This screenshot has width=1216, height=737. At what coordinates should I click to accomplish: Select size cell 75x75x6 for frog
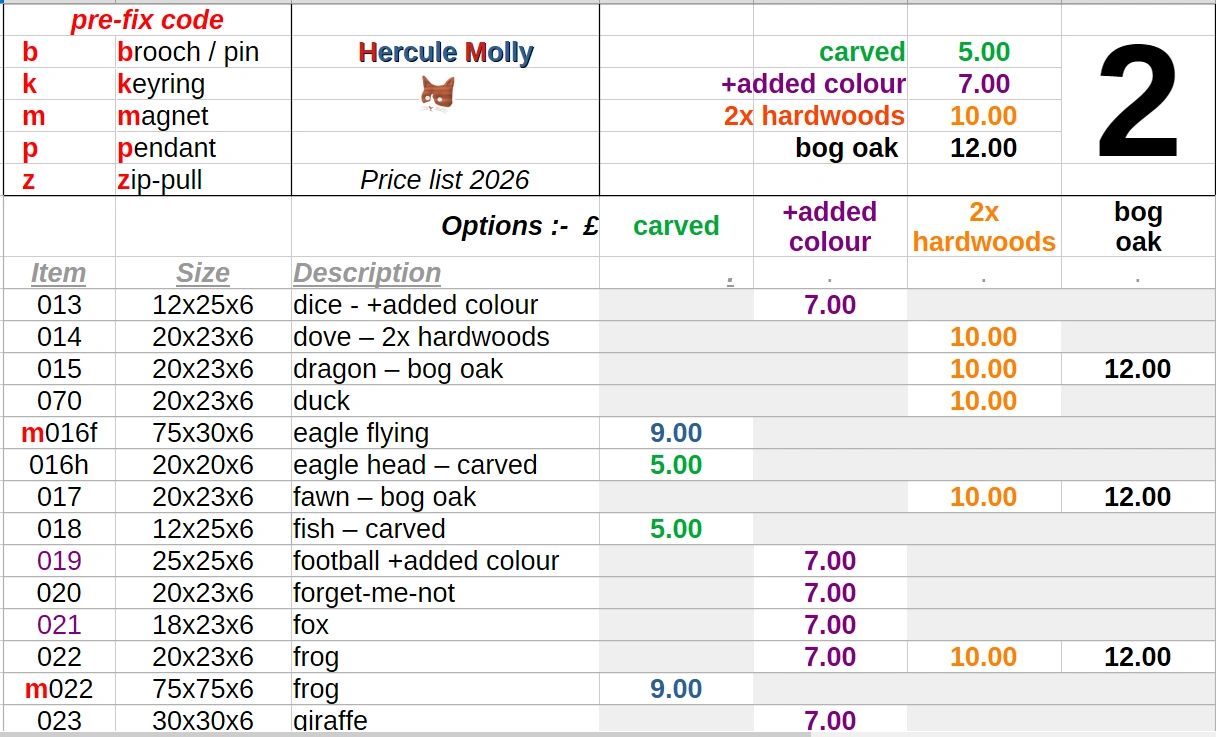203,689
